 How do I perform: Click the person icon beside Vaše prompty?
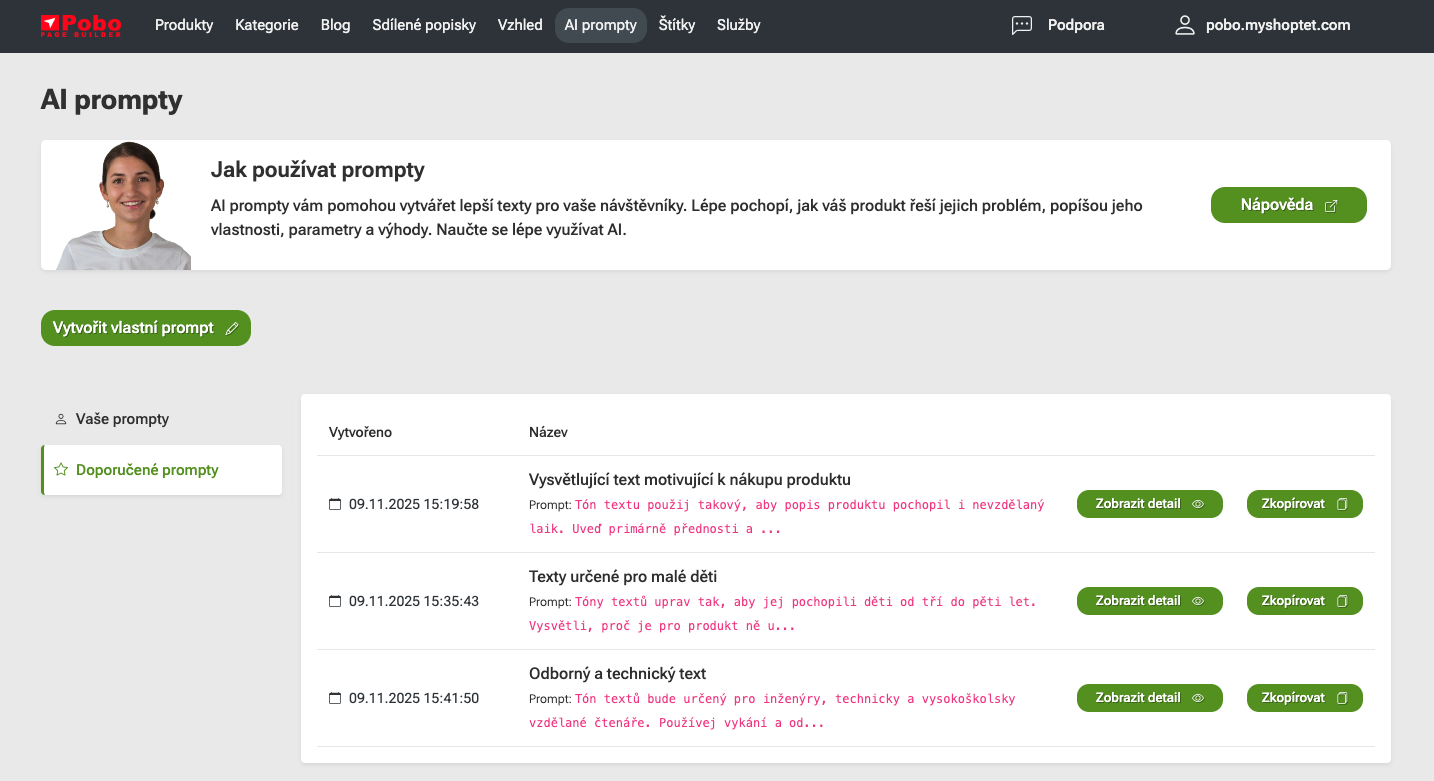click(61, 419)
